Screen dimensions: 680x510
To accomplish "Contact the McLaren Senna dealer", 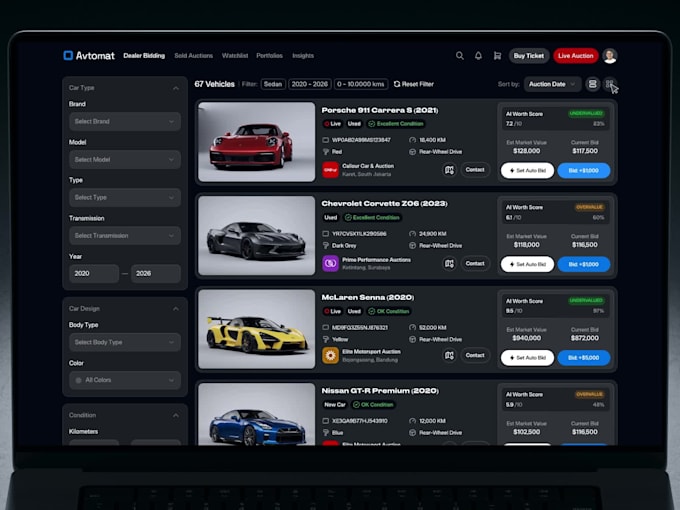I will (x=475, y=355).
